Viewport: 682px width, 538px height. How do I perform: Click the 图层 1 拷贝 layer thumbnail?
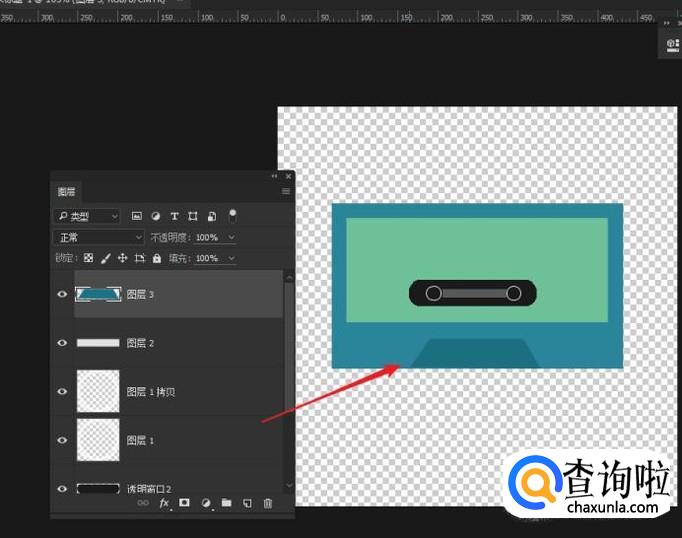(98, 391)
